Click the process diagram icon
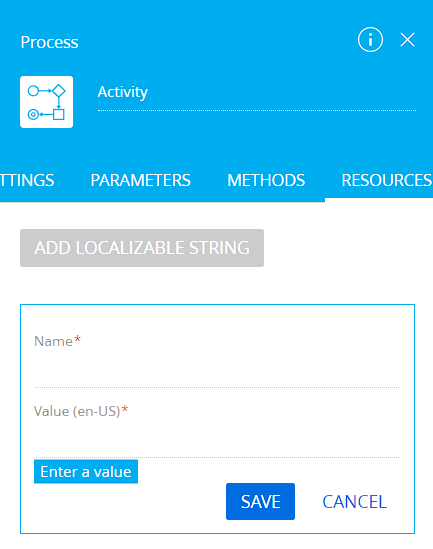Image resolution: width=433 pixels, height=549 pixels. 47,102
